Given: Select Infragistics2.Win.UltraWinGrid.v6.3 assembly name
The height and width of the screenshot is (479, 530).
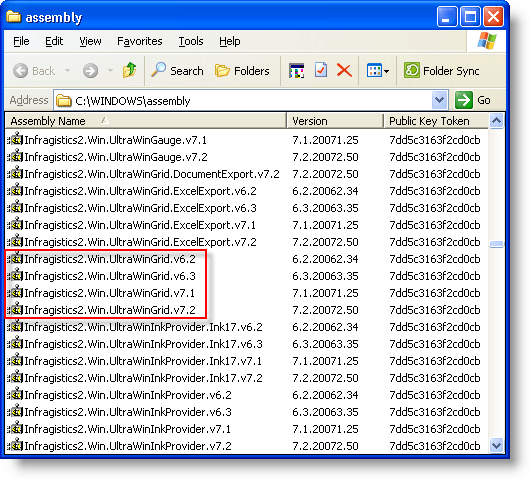Looking at the screenshot, I should [110, 276].
